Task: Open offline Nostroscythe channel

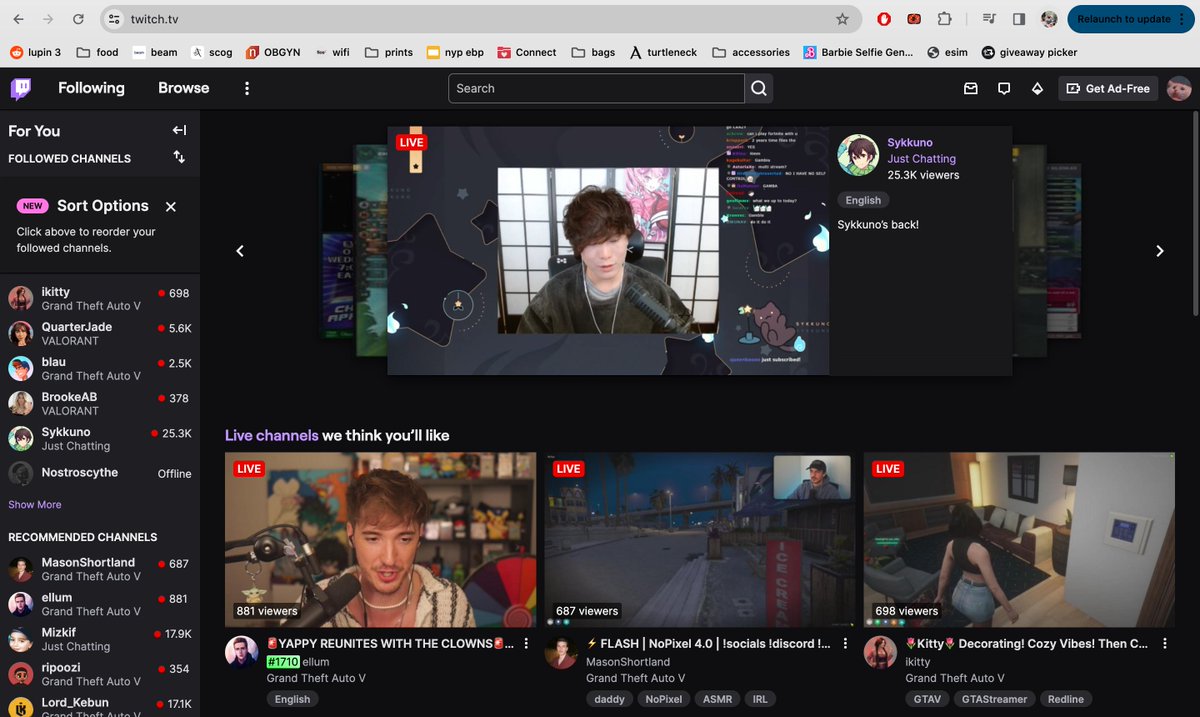Action: pyautogui.click(x=100, y=473)
